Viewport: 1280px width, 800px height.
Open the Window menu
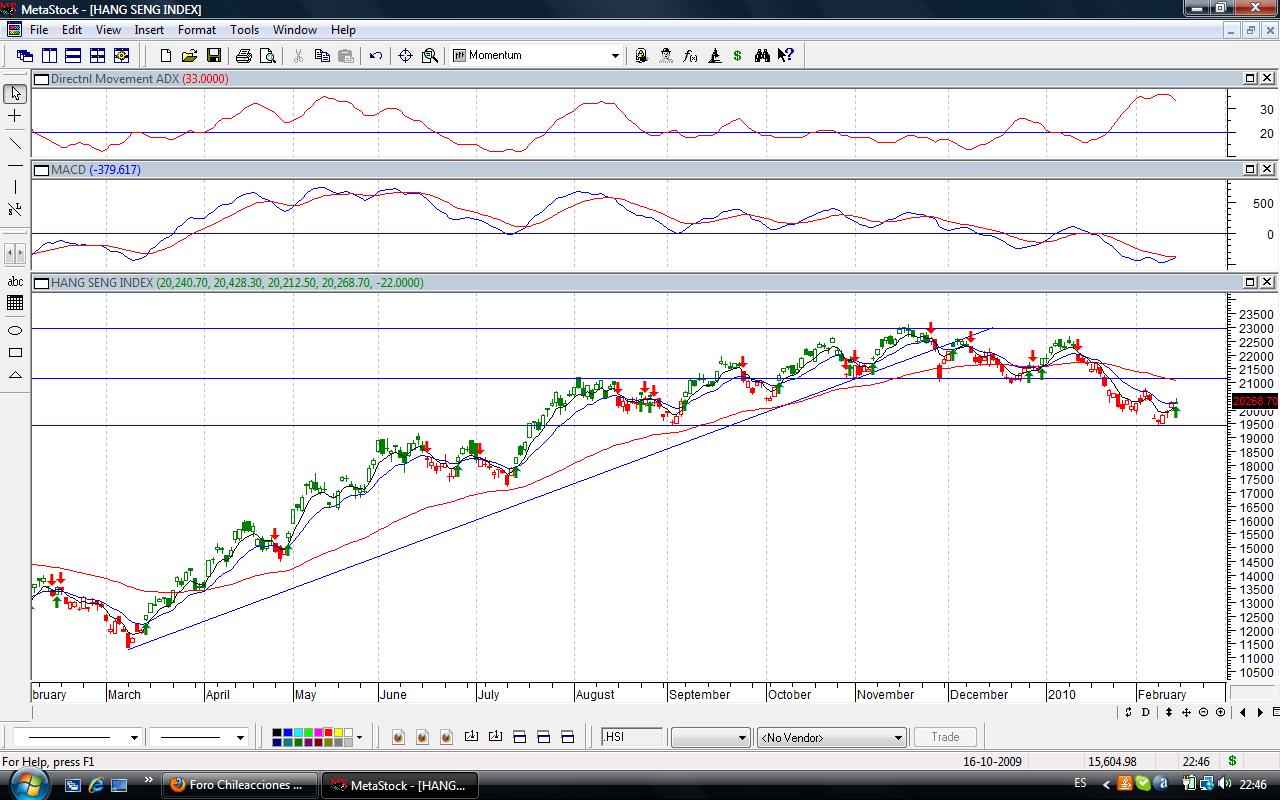[x=295, y=30]
